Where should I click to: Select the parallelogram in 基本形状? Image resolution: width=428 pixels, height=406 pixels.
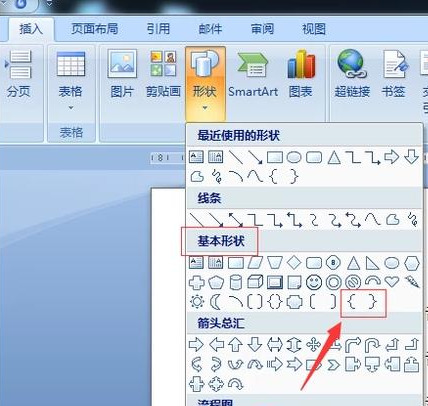(255, 263)
